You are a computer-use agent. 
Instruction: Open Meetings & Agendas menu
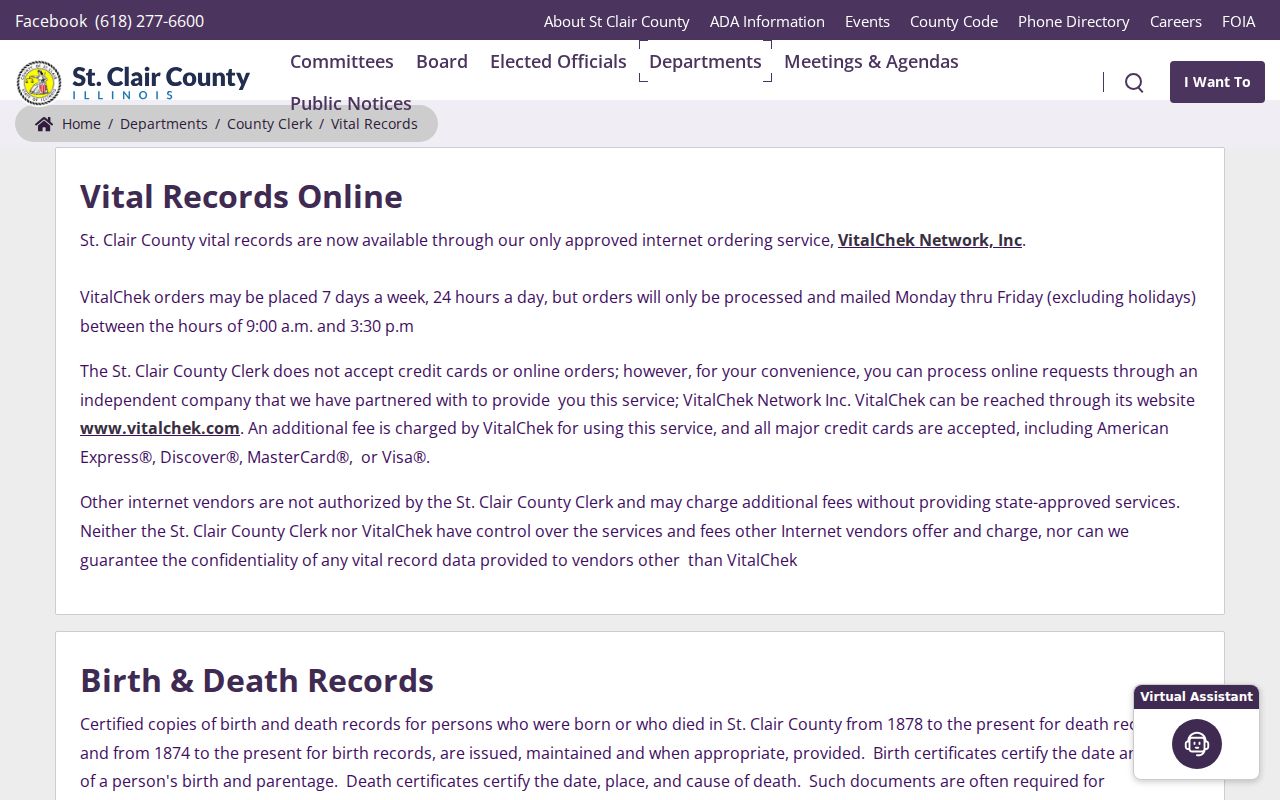pos(871,61)
